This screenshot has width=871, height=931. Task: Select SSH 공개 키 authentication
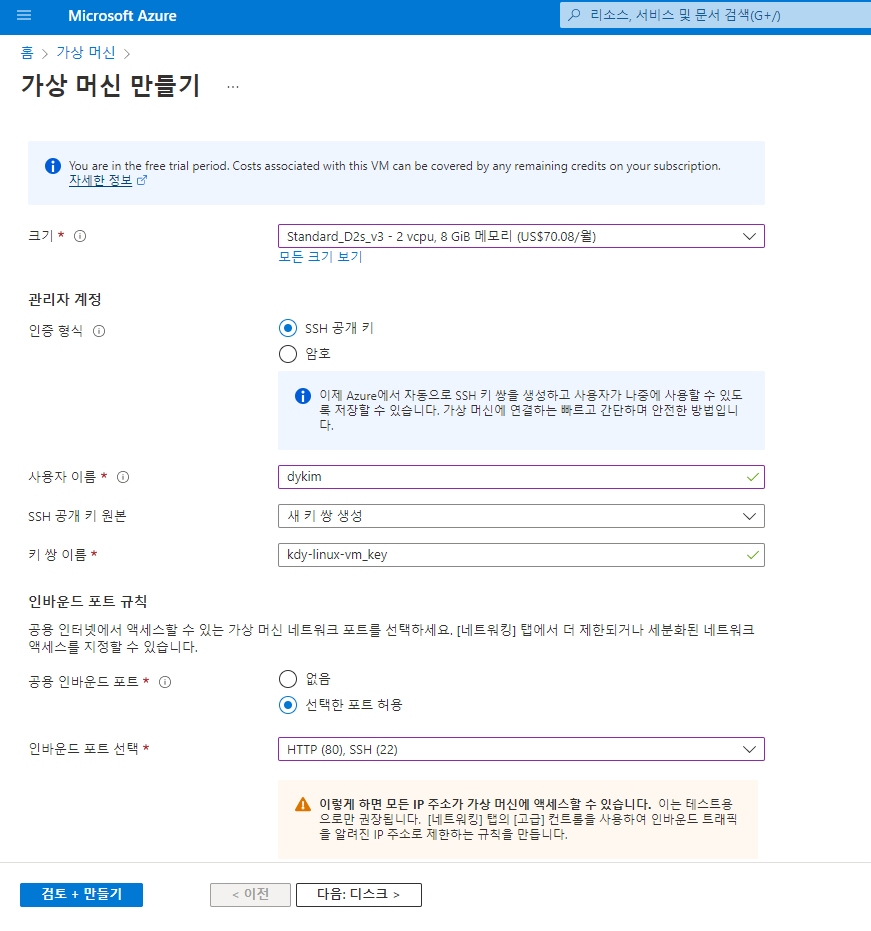[288, 328]
